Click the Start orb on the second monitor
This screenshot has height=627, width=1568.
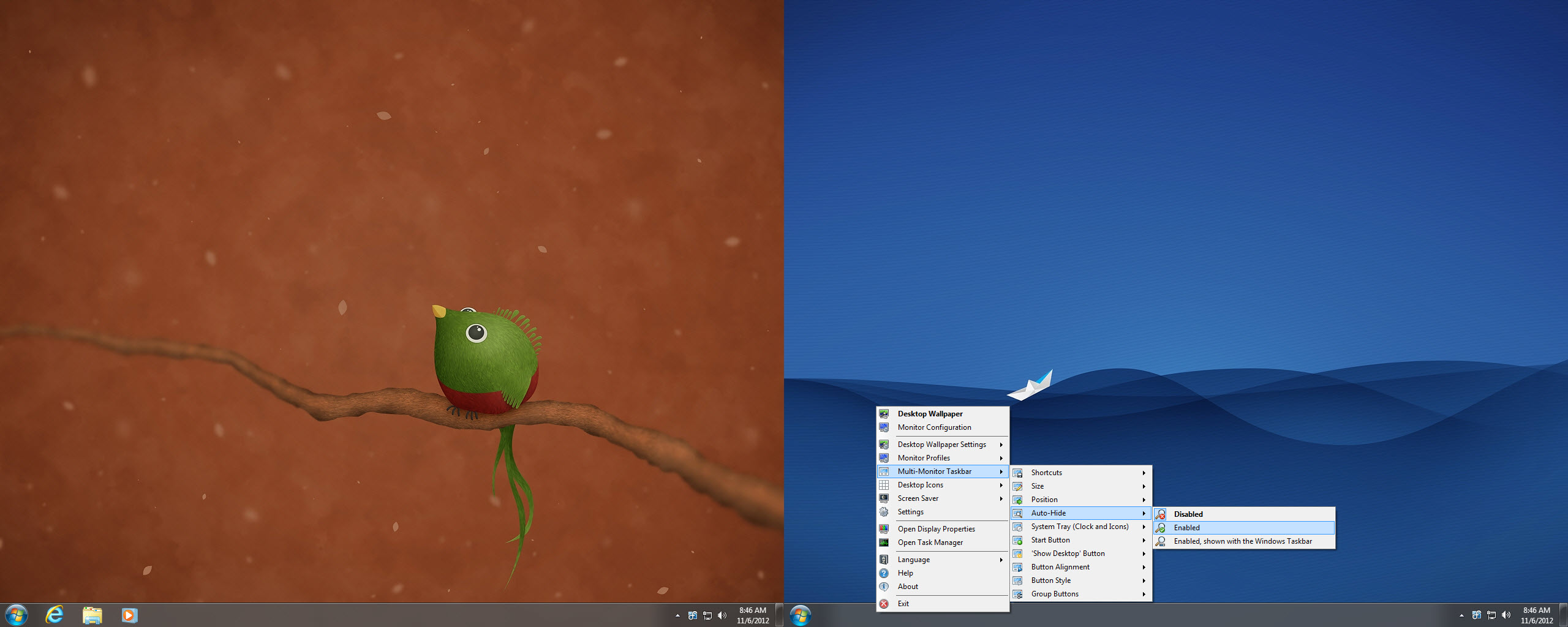pyautogui.click(x=800, y=615)
